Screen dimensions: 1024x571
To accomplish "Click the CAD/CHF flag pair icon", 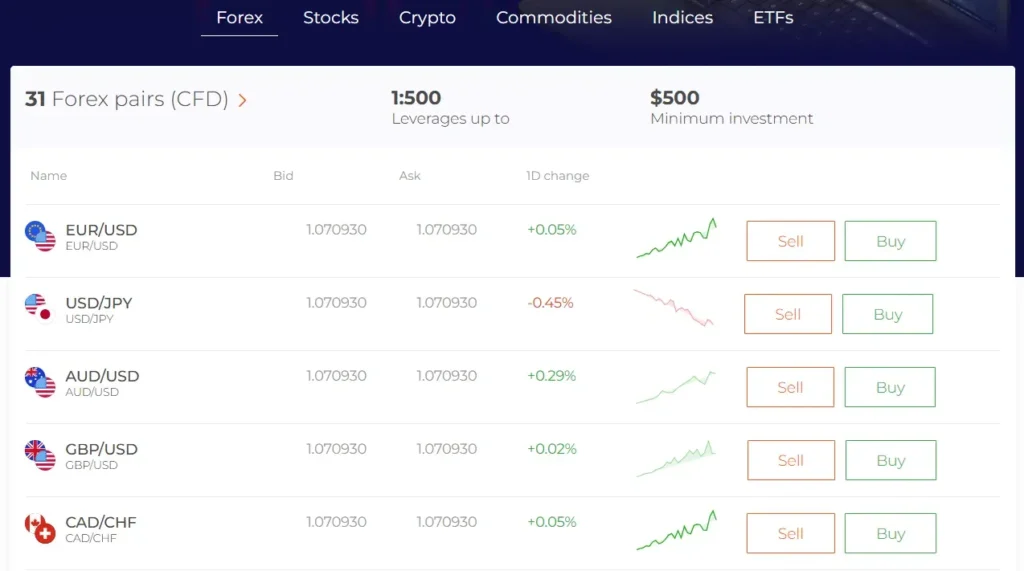I will point(40,528).
